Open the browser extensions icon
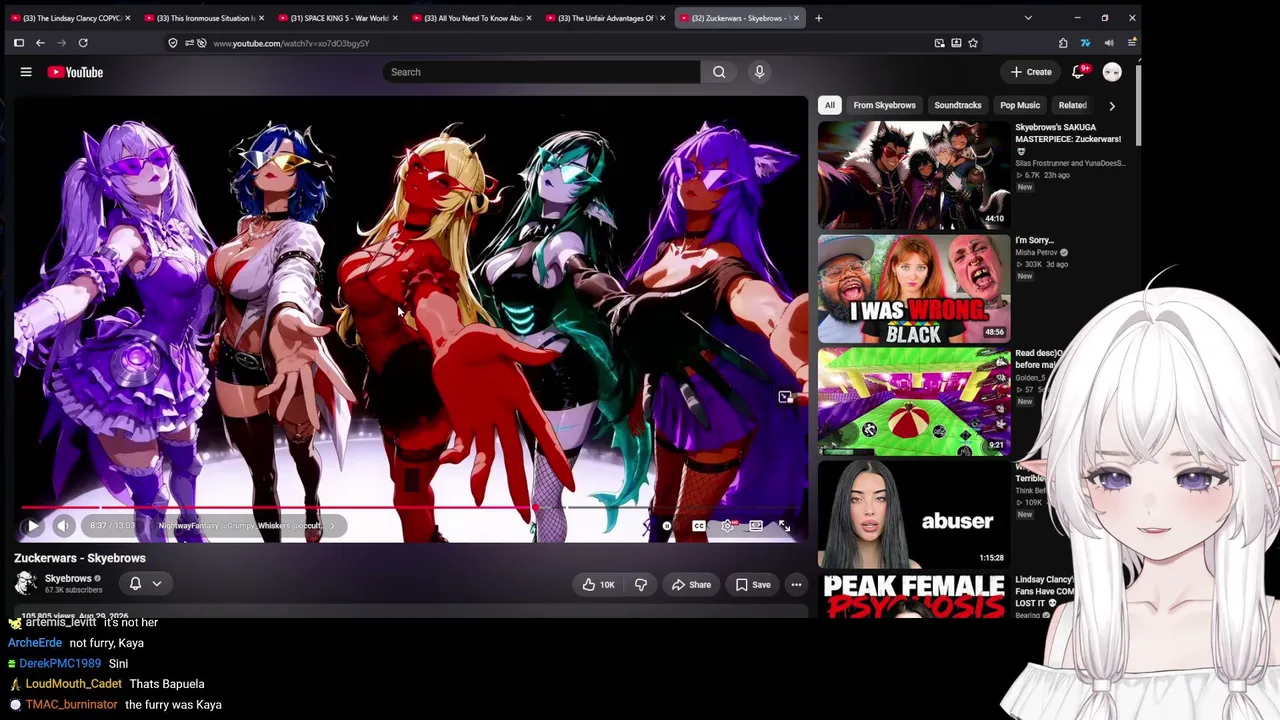Image resolution: width=1280 pixels, height=720 pixels. coord(1063,43)
